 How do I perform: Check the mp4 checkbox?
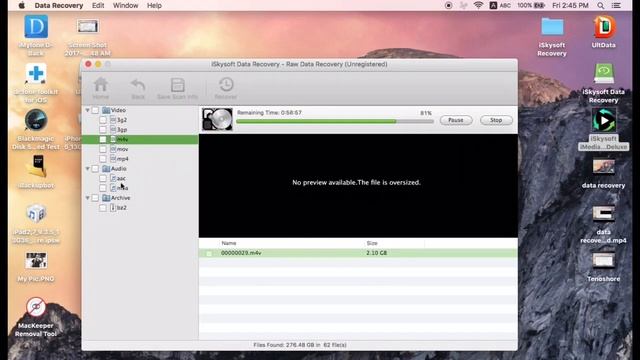[103, 159]
